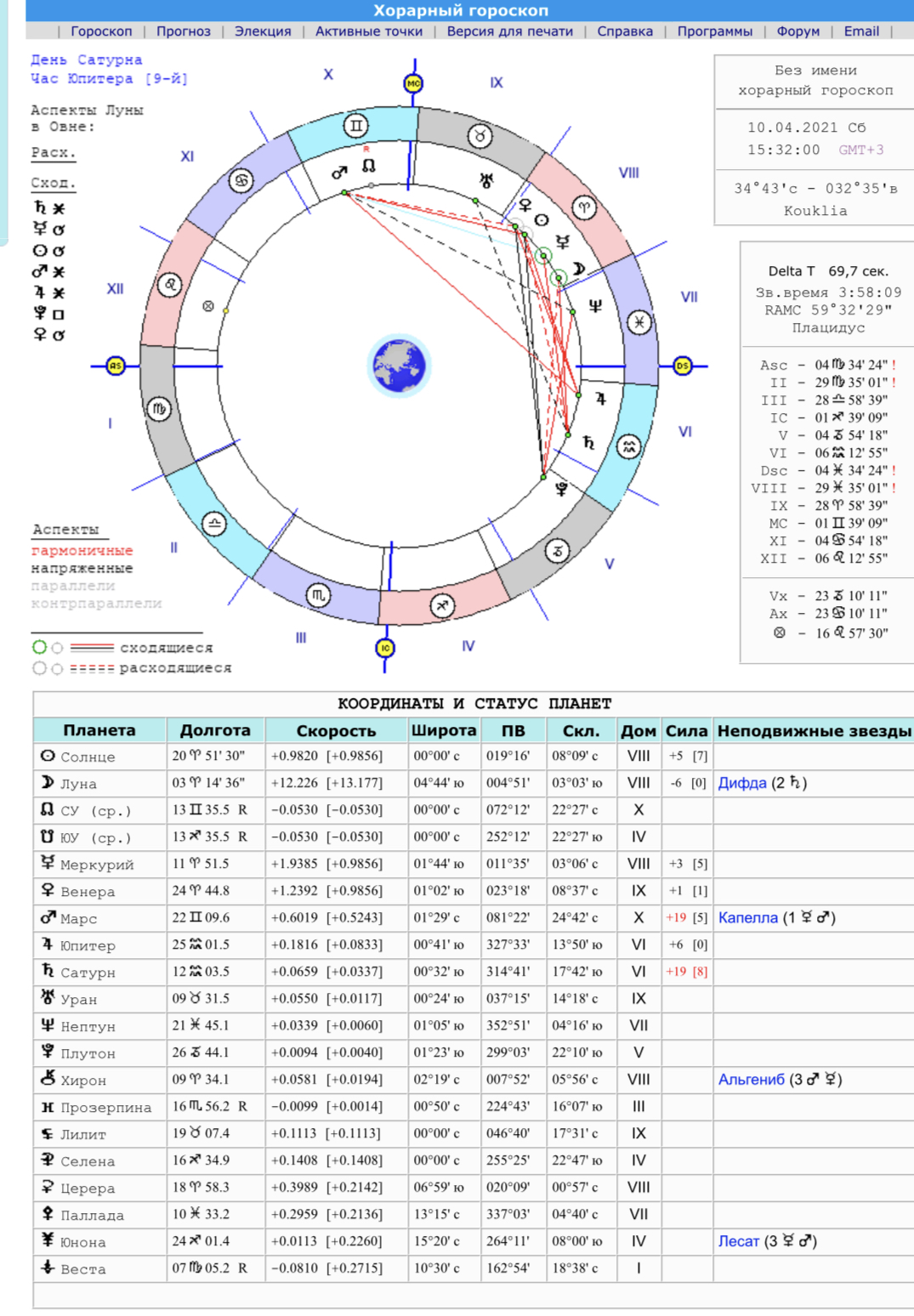Select the Scorpio sign on the zodiac ring
The height and width of the screenshot is (1316, 914).
coord(318,595)
